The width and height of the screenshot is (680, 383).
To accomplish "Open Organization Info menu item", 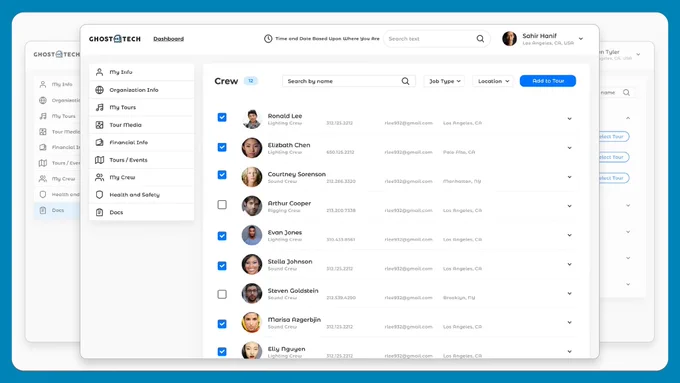I will coord(141,90).
